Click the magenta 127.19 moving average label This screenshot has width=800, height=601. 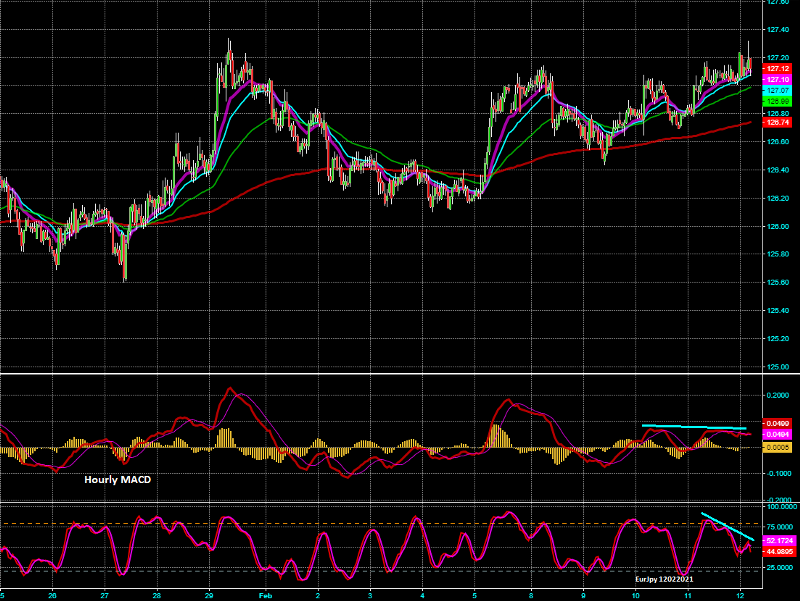[x=778, y=79]
